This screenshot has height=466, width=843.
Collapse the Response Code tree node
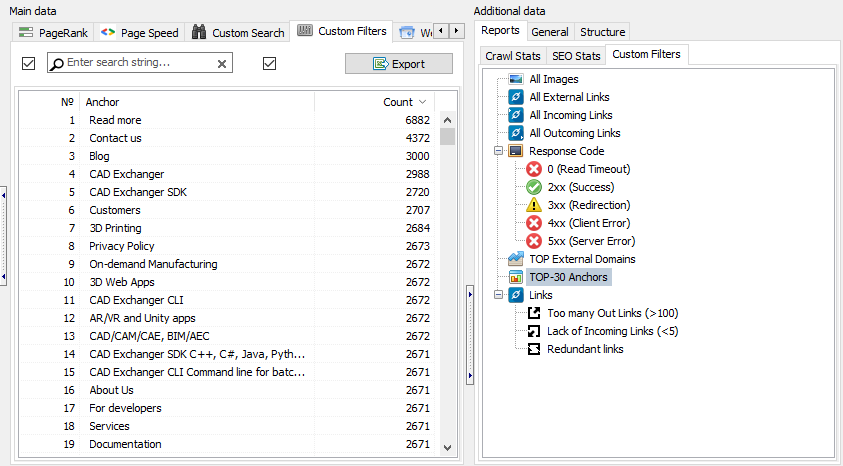pyautogui.click(x=498, y=151)
